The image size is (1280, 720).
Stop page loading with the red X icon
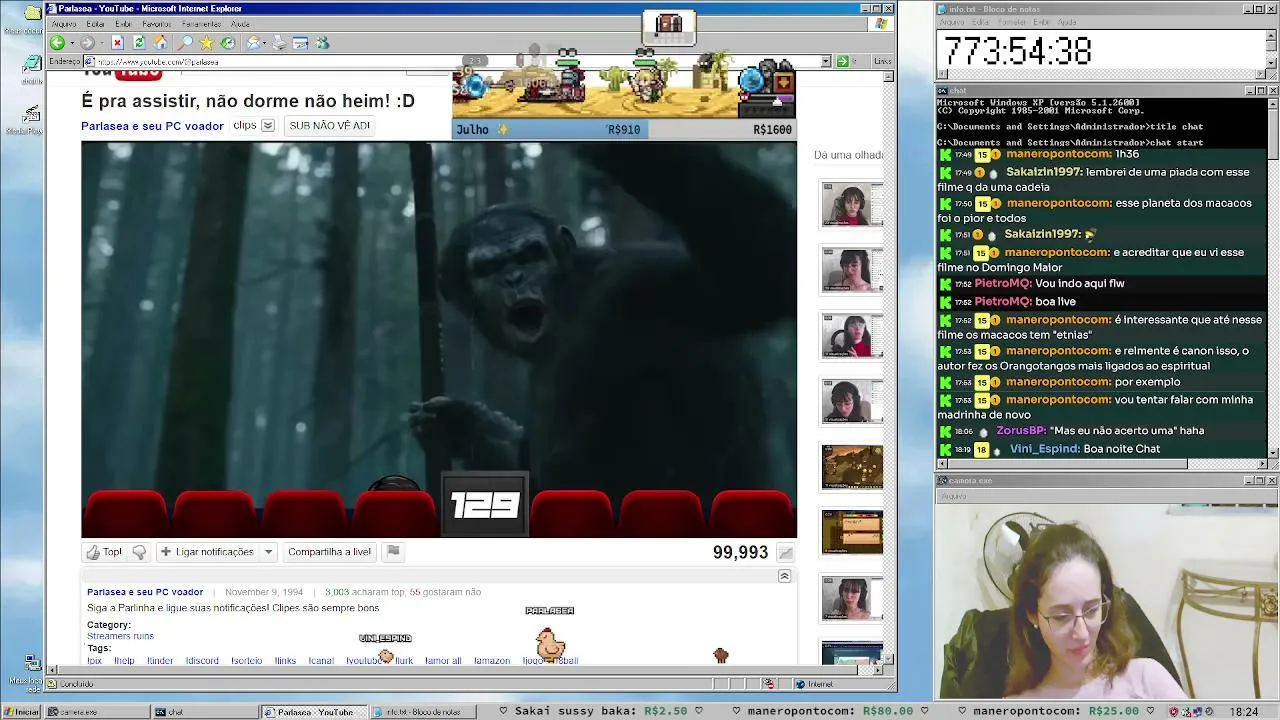(117, 43)
